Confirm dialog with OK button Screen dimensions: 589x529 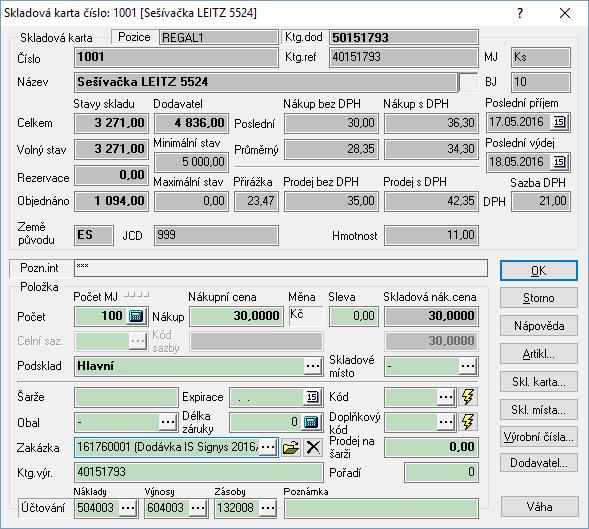click(x=539, y=271)
